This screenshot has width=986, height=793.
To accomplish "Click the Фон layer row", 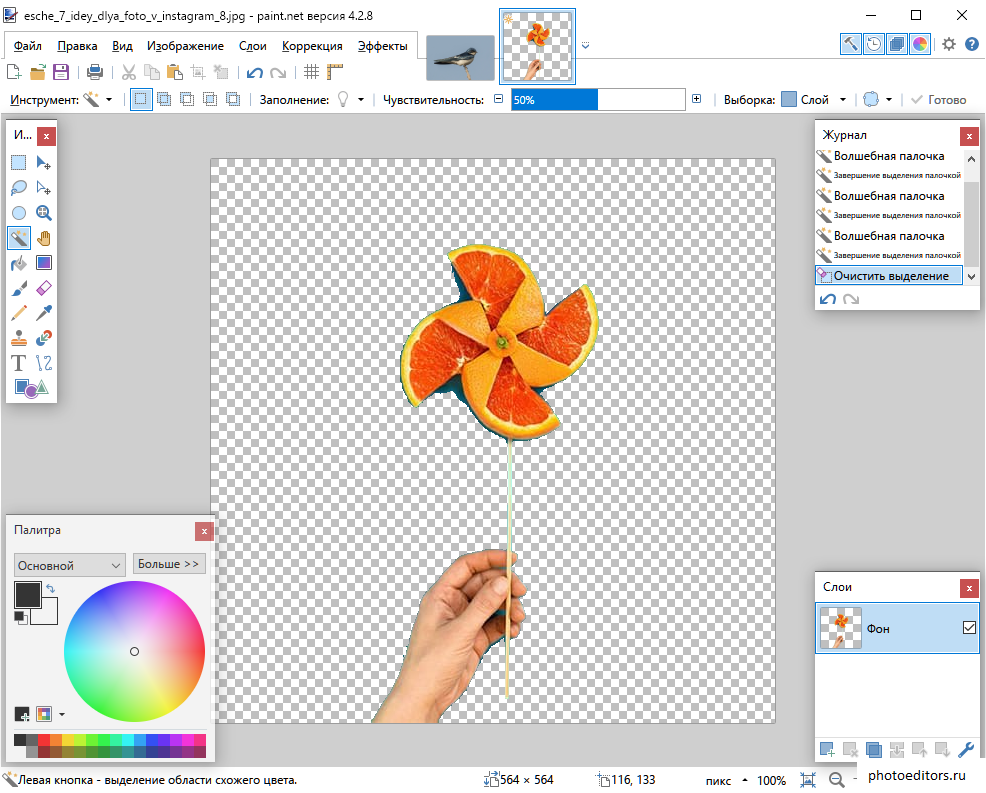I will click(x=897, y=628).
